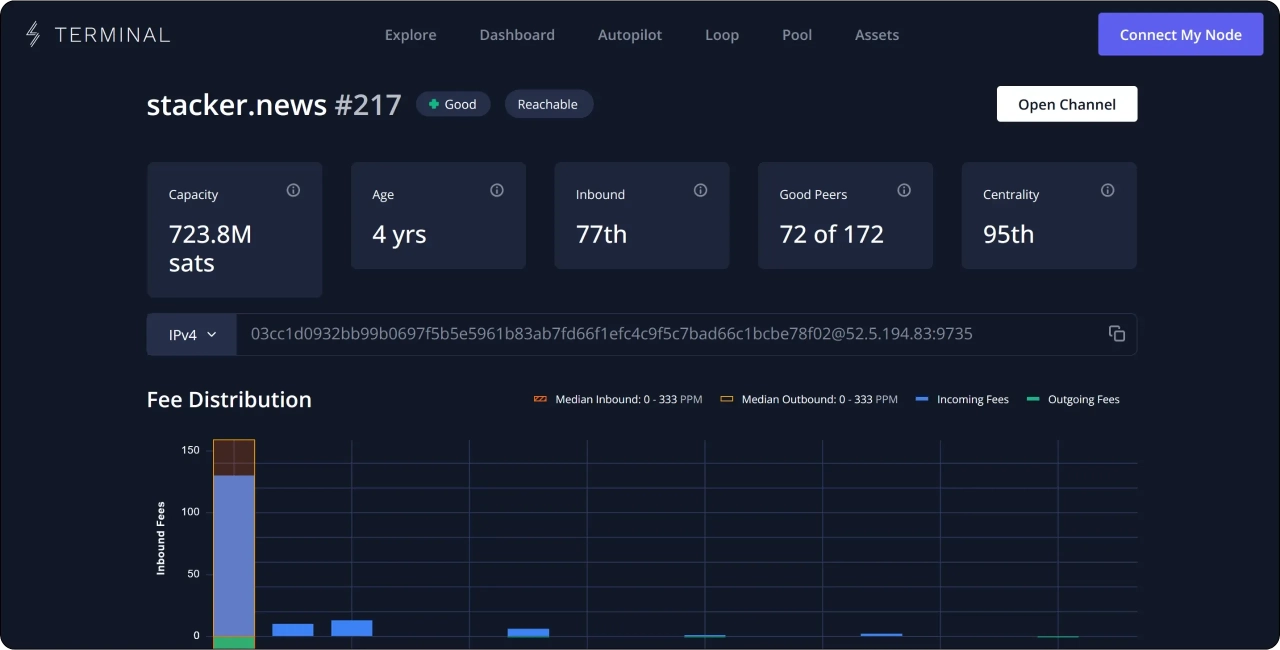Expand the IPv4 address type dropdown
1280x650 pixels.
[x=192, y=335]
